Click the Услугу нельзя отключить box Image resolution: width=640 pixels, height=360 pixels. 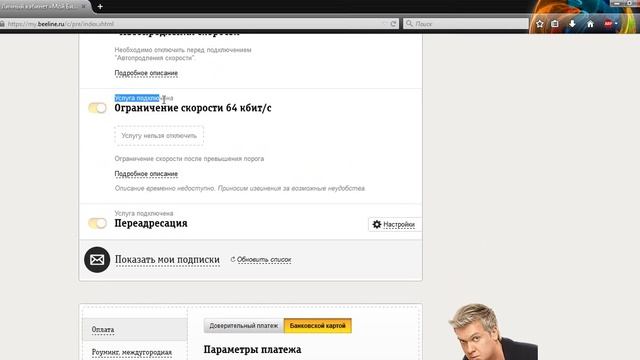pos(159,136)
